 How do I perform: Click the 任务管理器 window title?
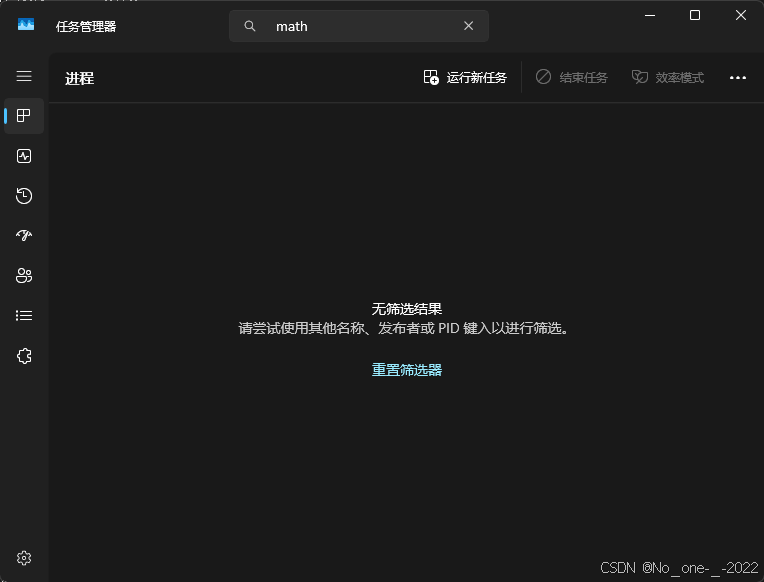tap(86, 26)
